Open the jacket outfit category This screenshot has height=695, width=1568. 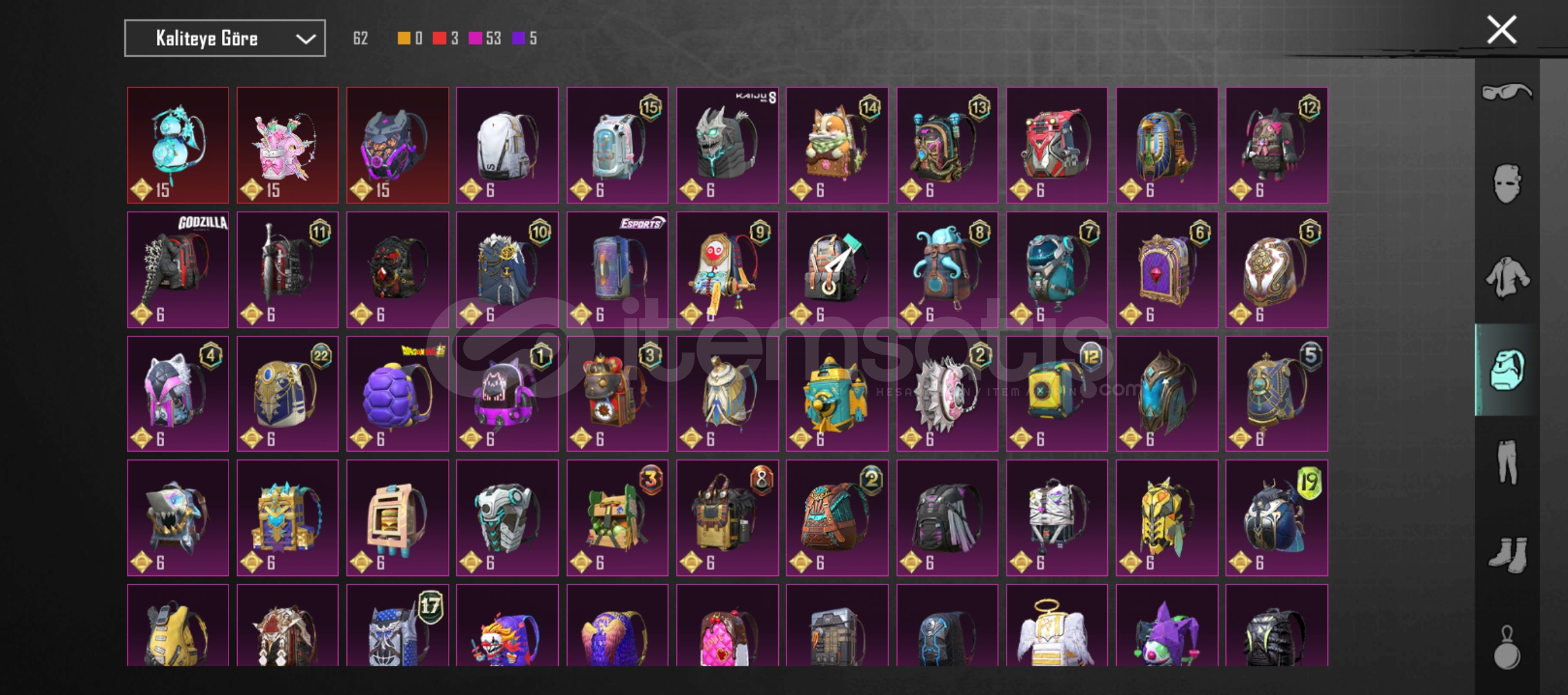[x=1506, y=277]
